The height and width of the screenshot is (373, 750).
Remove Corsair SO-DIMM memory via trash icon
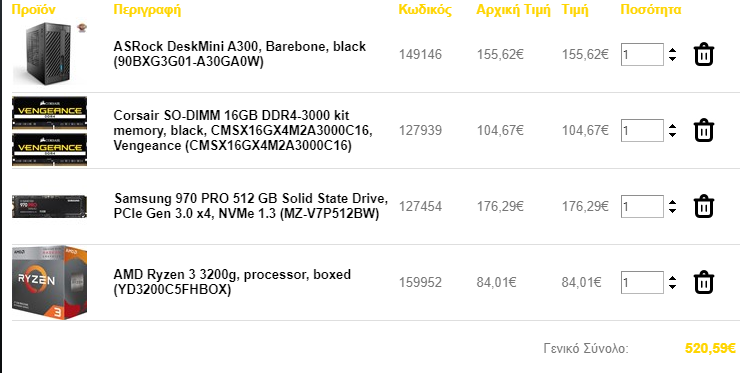[x=704, y=131]
